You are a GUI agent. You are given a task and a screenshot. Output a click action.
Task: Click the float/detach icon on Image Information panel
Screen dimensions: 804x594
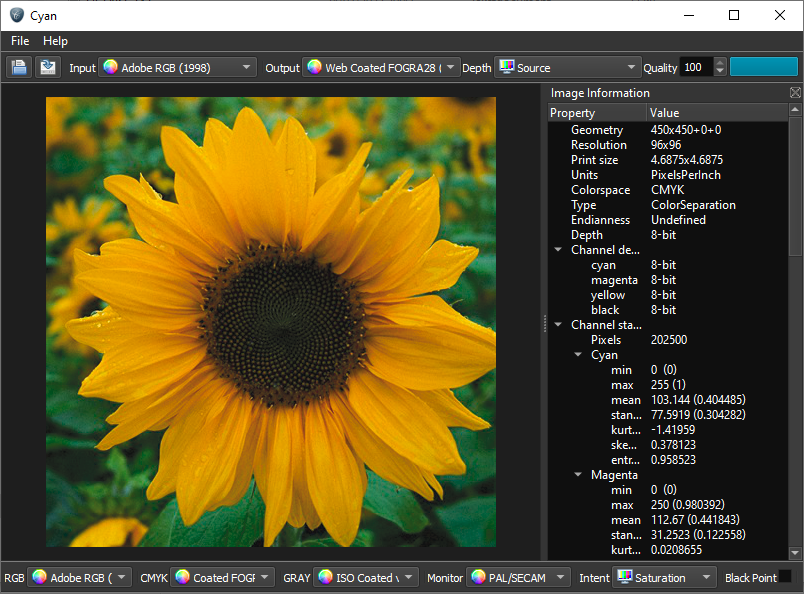click(x=795, y=93)
